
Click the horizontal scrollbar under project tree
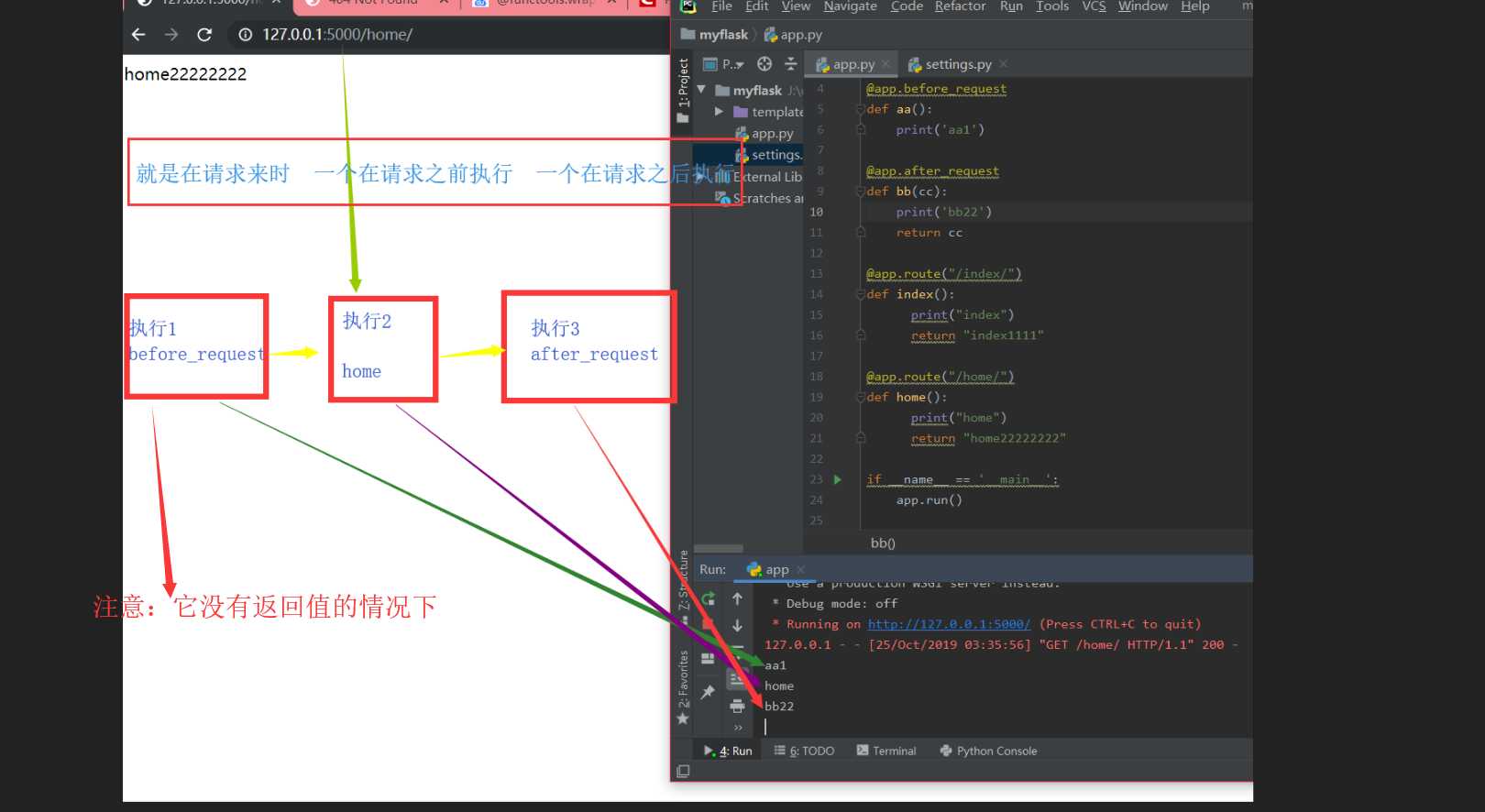[x=719, y=549]
